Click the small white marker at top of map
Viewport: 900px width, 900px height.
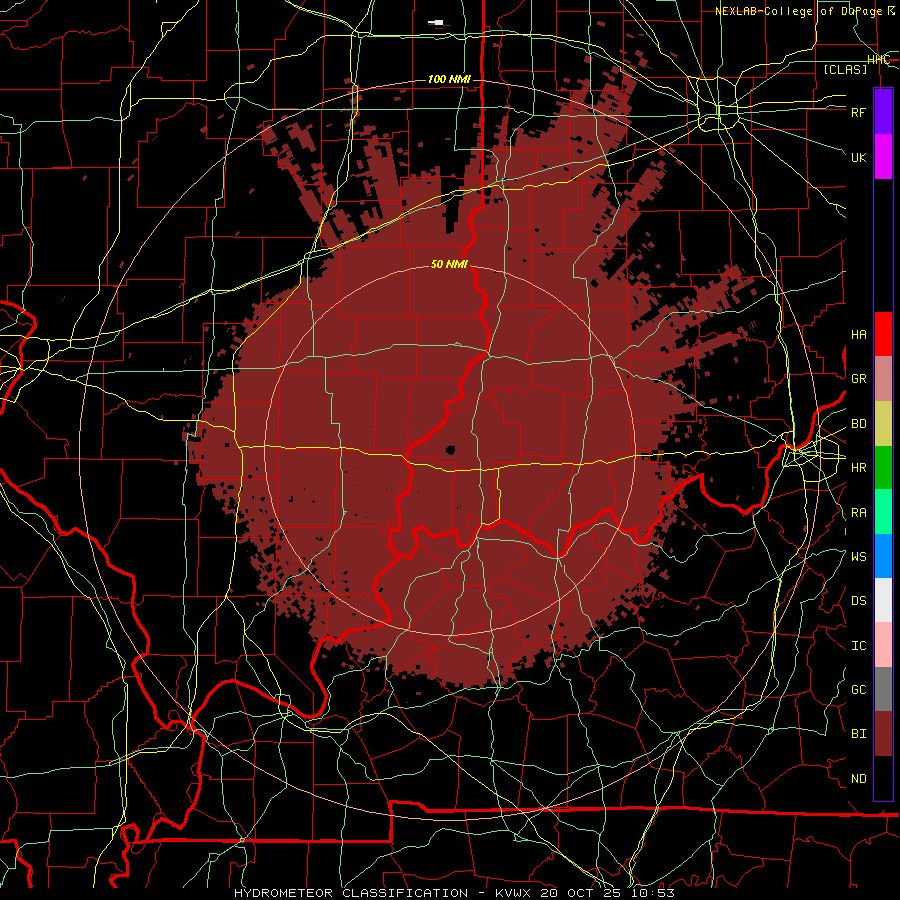click(x=436, y=22)
